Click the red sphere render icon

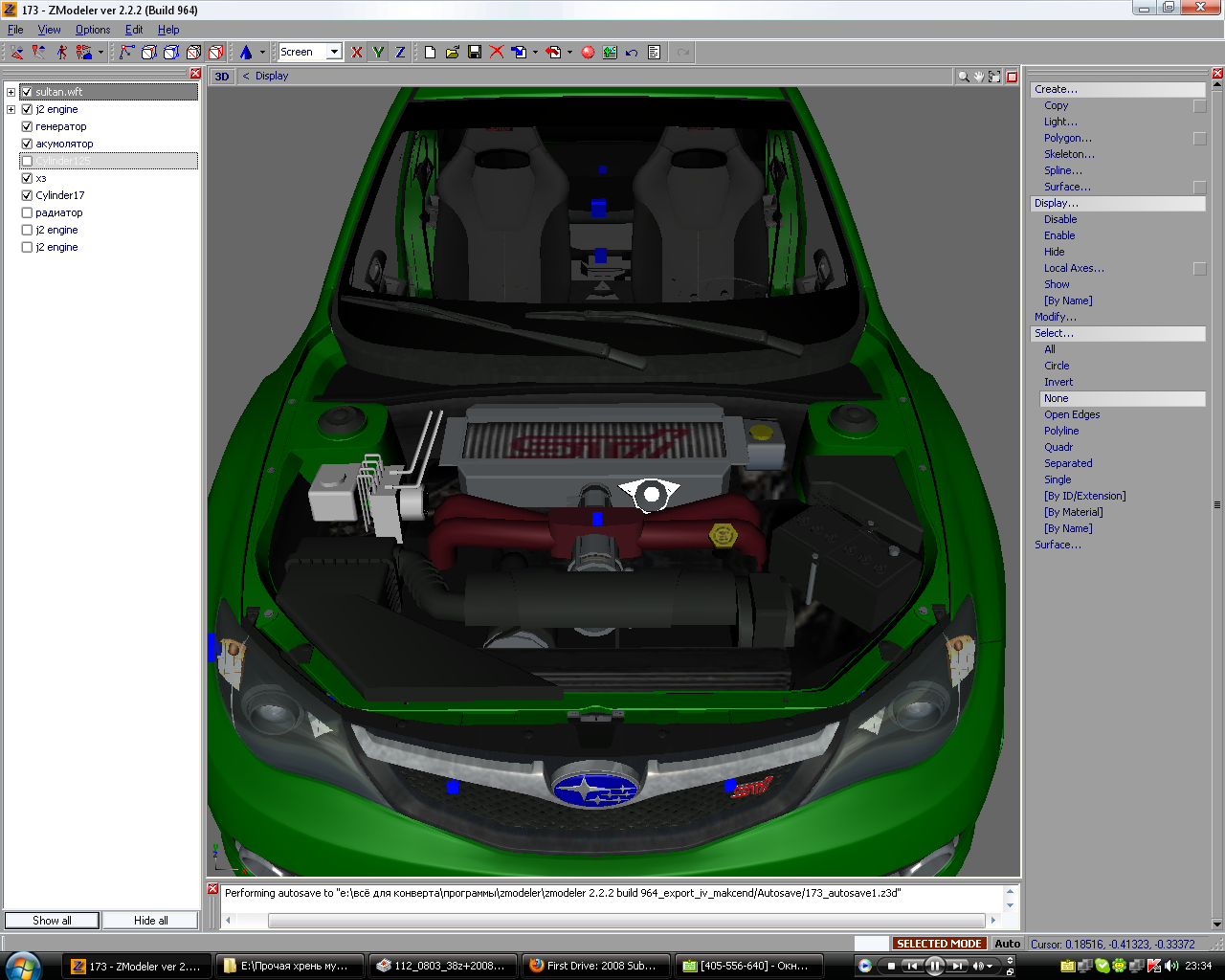[588, 53]
